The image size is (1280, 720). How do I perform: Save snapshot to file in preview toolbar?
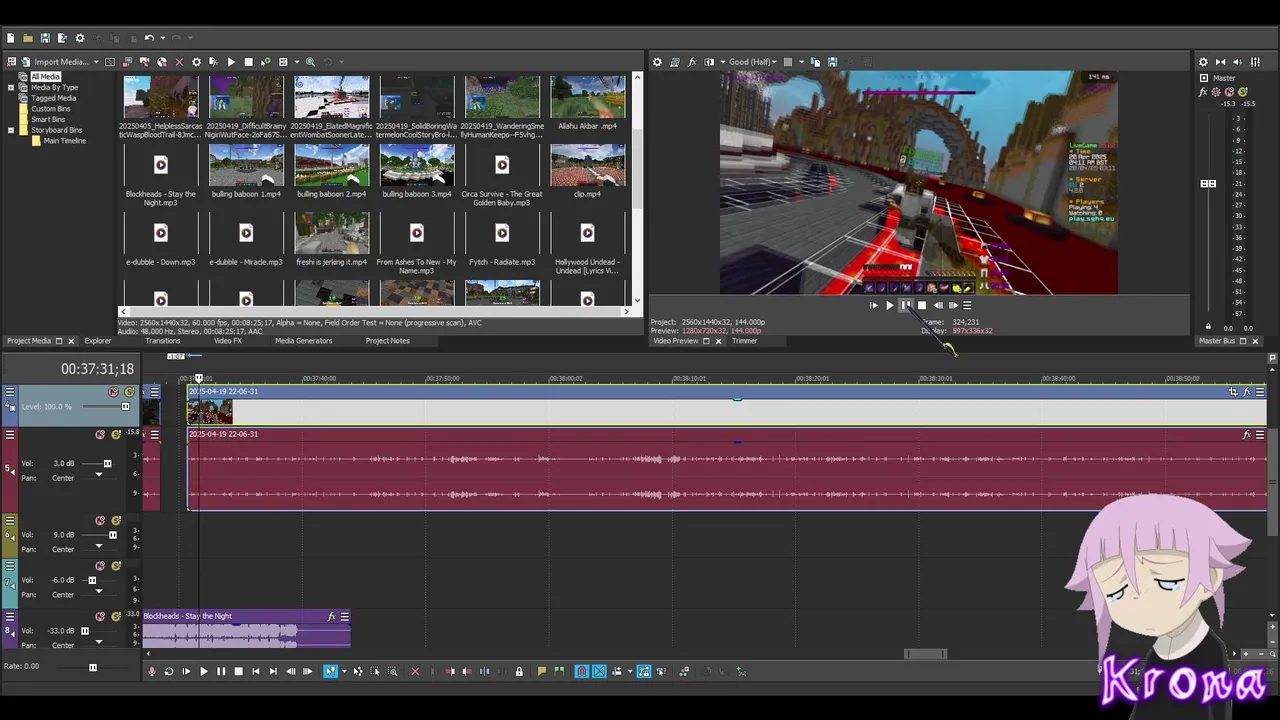point(833,62)
